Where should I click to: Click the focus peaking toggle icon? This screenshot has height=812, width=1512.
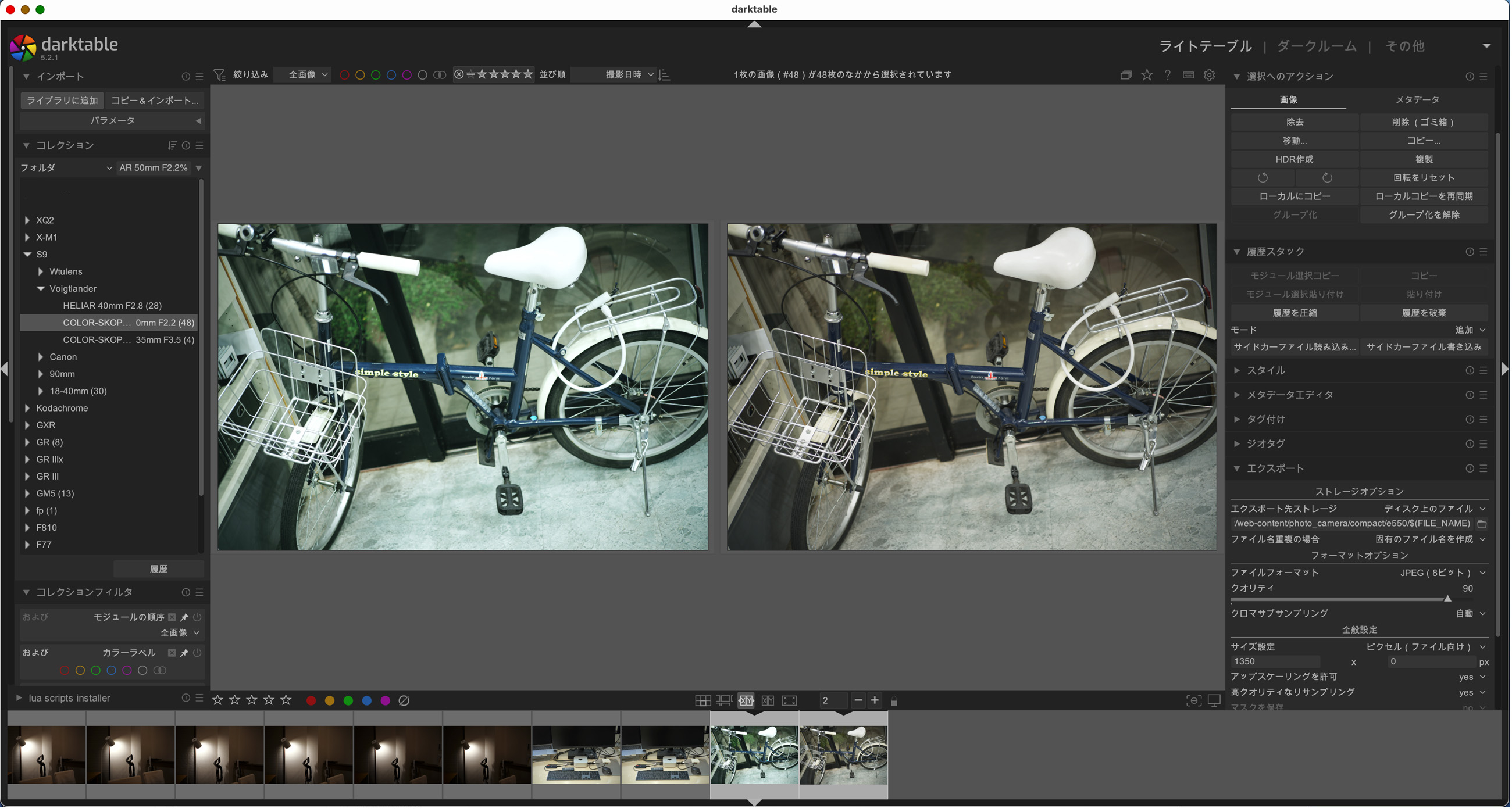[x=1194, y=702]
